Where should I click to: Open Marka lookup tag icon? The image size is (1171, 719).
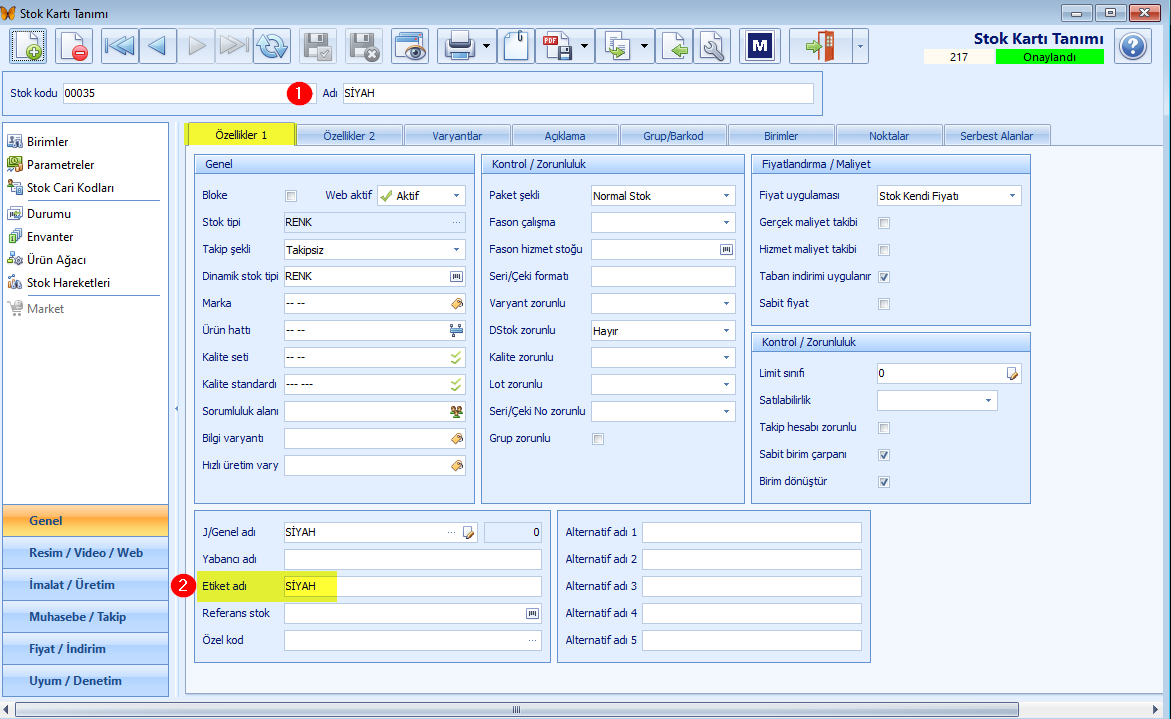(456, 303)
